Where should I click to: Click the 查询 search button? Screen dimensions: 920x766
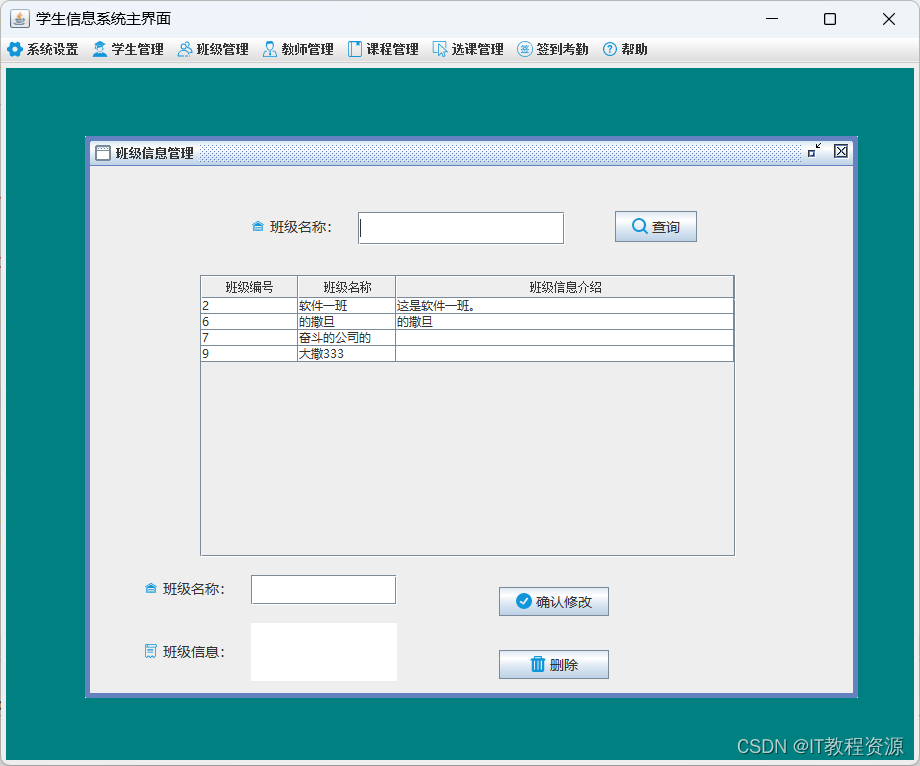pyautogui.click(x=655, y=226)
